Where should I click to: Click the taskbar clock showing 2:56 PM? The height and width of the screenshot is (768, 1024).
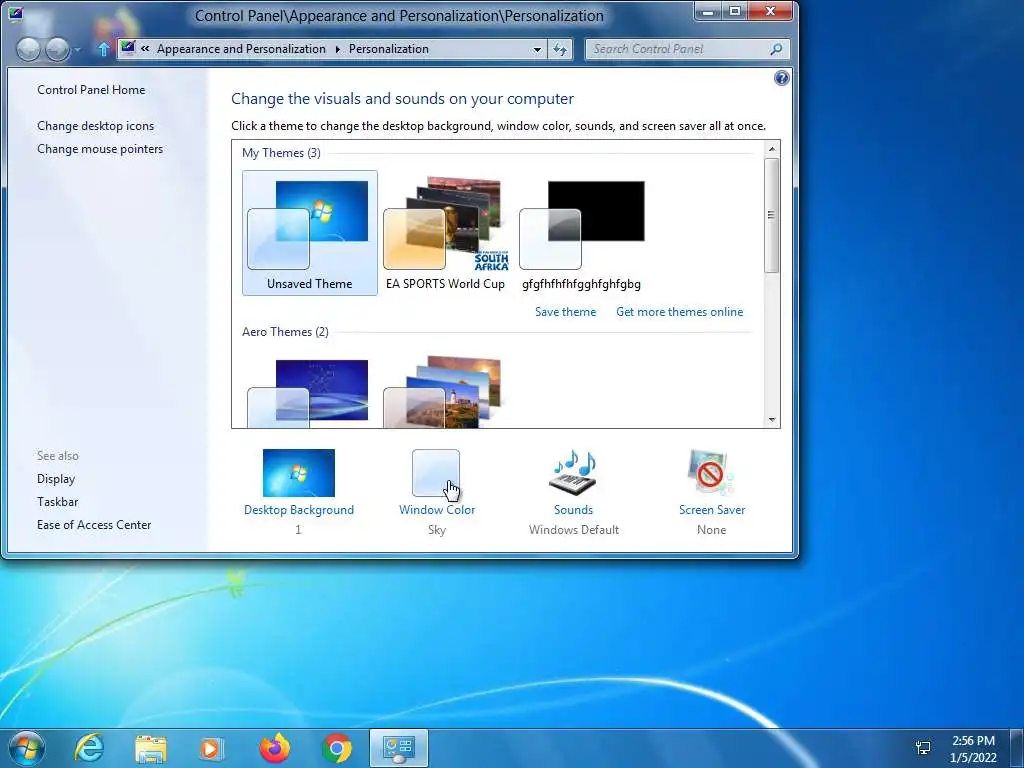click(973, 748)
